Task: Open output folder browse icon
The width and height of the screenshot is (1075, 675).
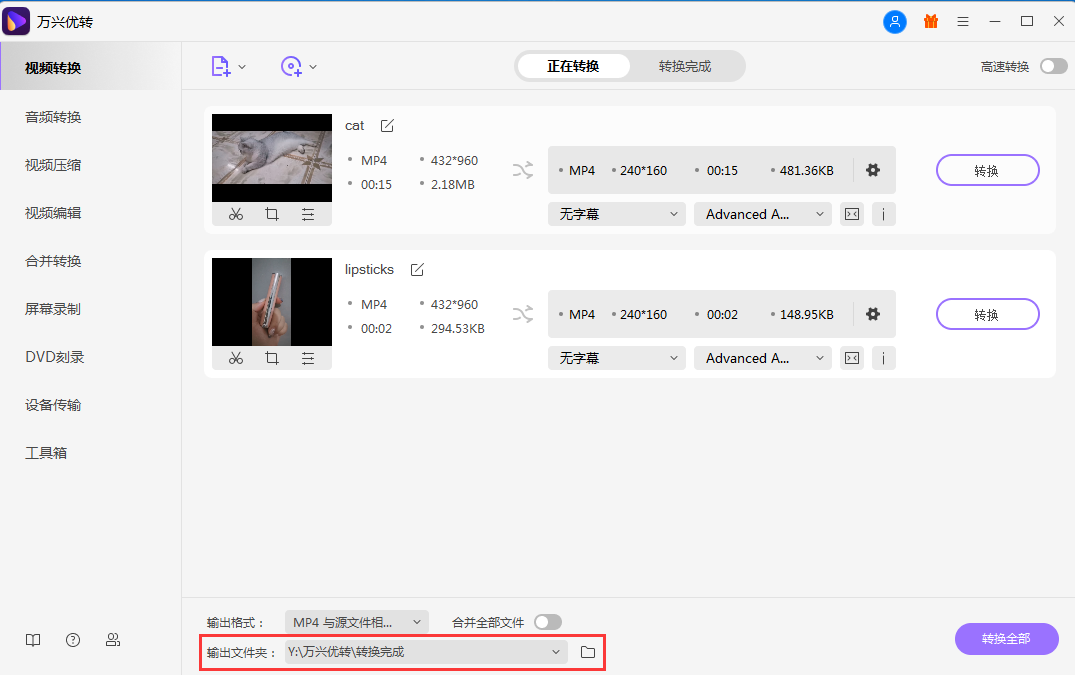Action: (587, 651)
